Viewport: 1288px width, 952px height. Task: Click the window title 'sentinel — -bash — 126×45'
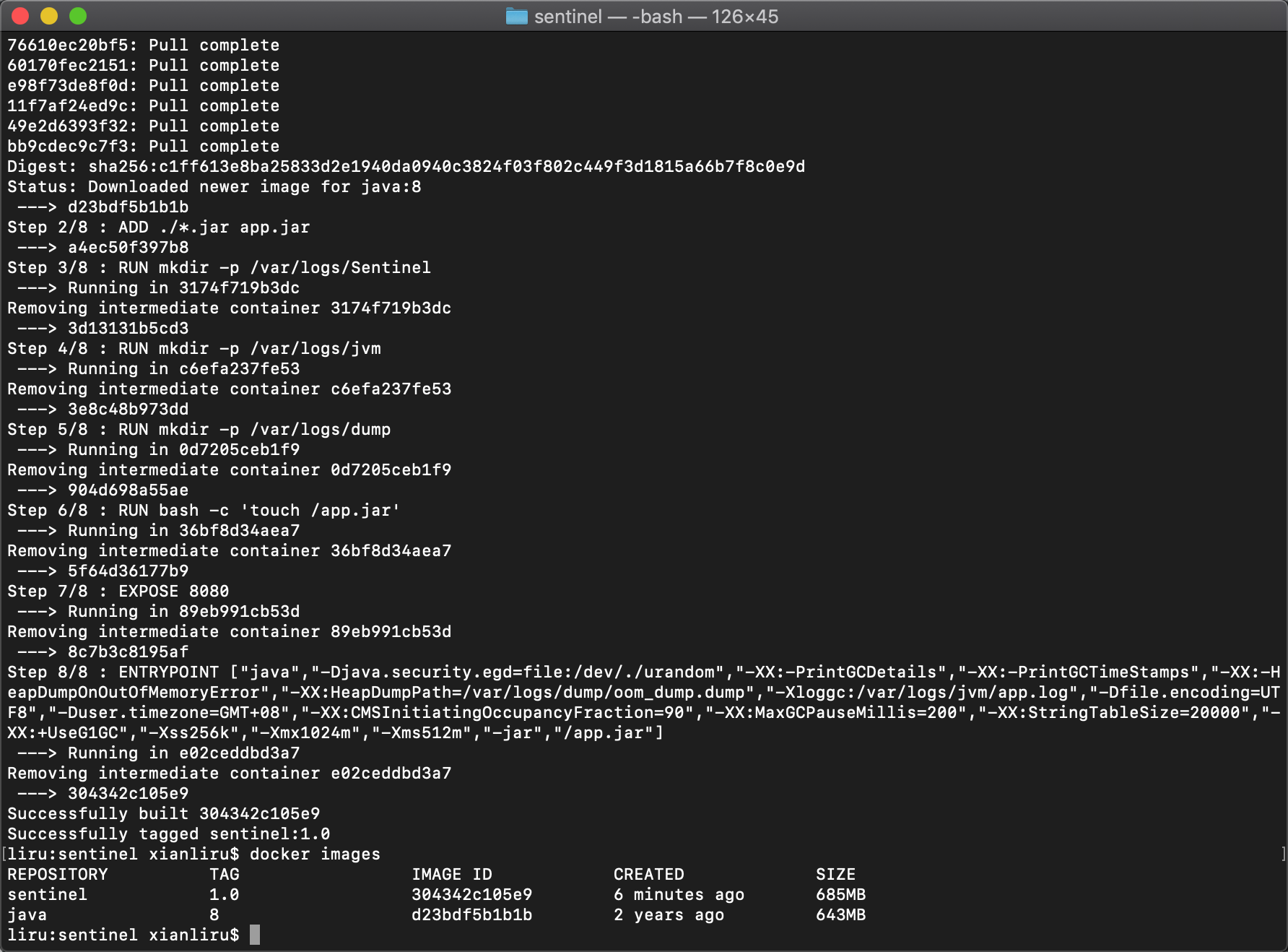(656, 16)
